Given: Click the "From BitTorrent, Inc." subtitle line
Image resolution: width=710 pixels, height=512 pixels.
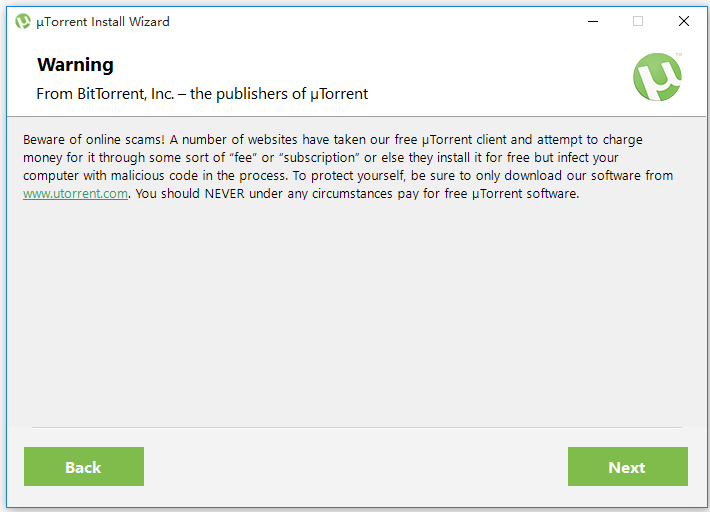Looking at the screenshot, I should click(202, 94).
